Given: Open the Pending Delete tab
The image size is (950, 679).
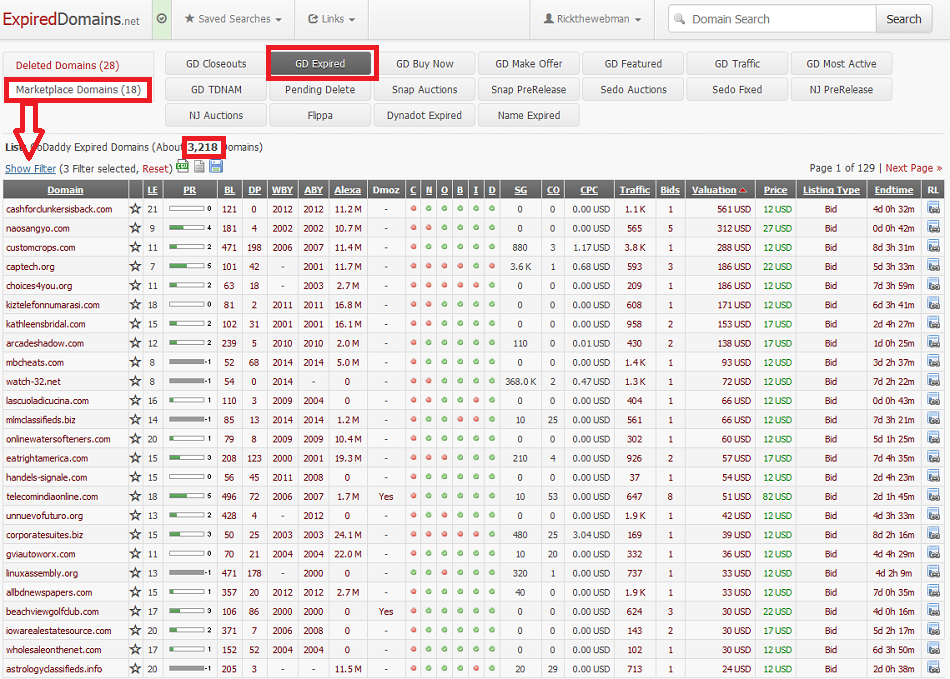Looking at the screenshot, I should click(x=320, y=90).
